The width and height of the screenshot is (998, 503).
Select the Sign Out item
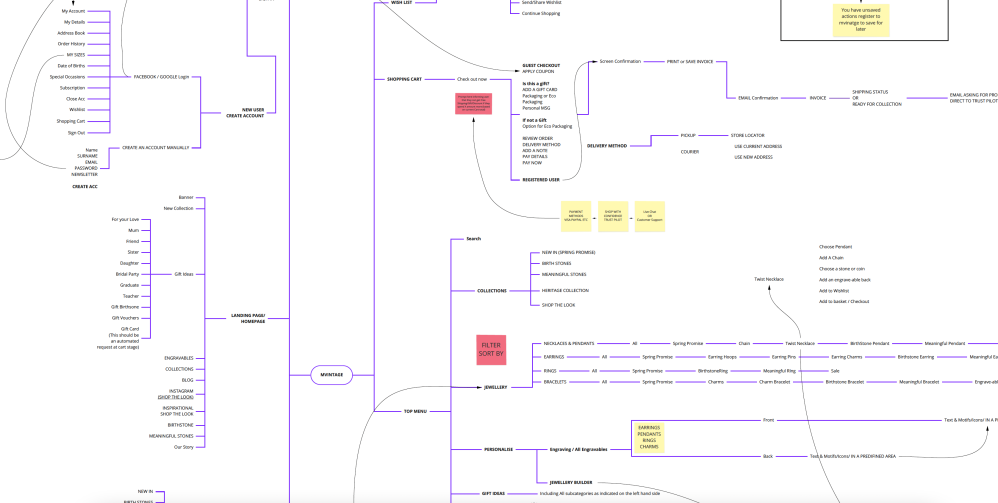(76, 132)
